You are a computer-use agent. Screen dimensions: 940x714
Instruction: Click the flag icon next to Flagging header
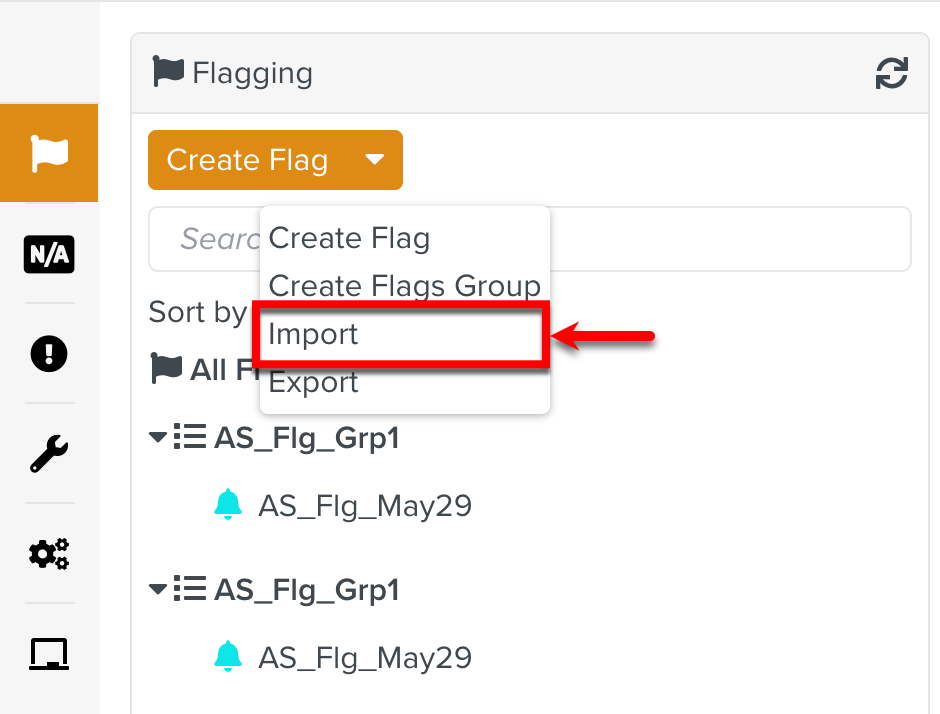tap(167, 71)
